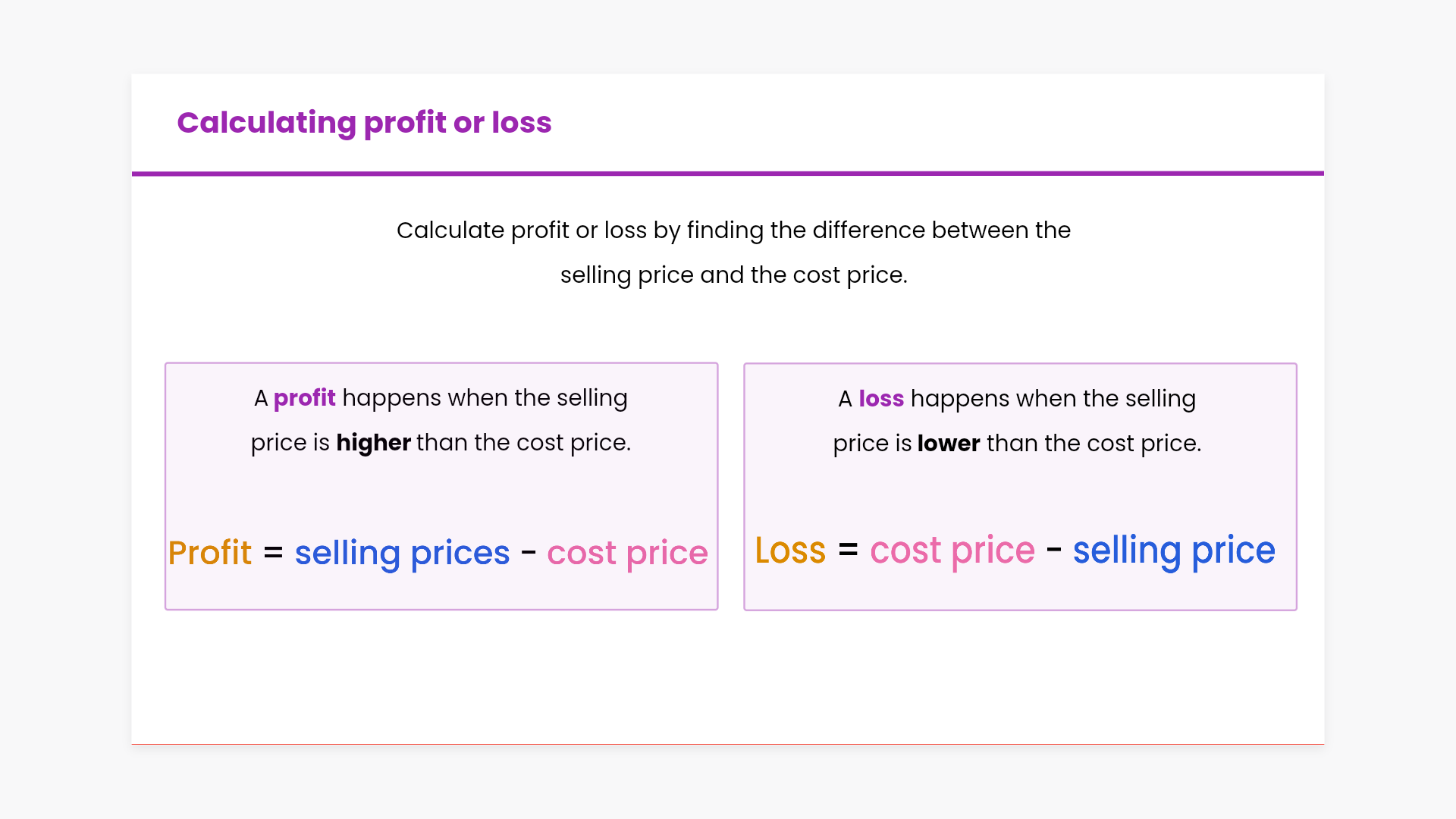
Task: Click the minus sign in loss formula
Action: (x=1053, y=550)
